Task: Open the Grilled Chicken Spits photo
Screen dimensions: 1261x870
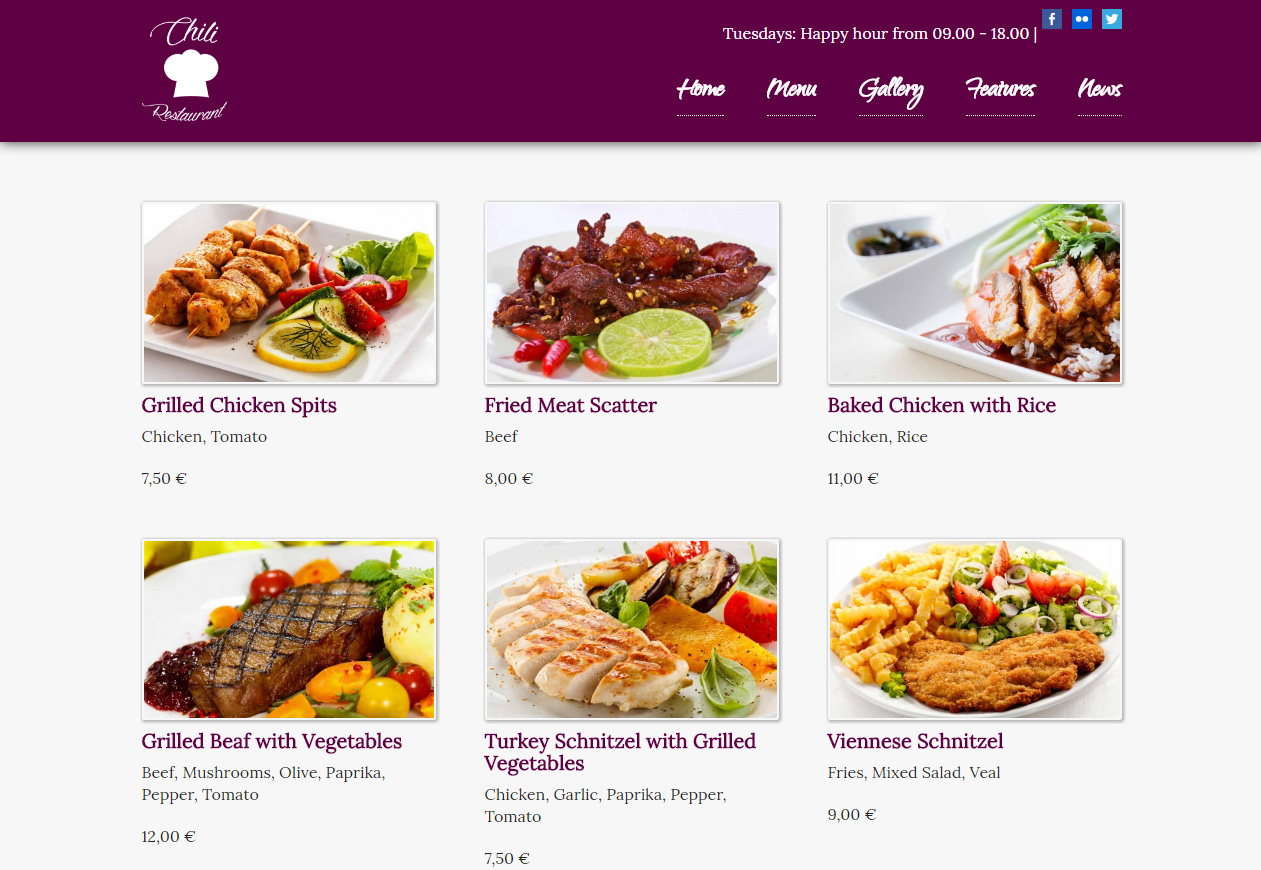Action: pos(289,293)
